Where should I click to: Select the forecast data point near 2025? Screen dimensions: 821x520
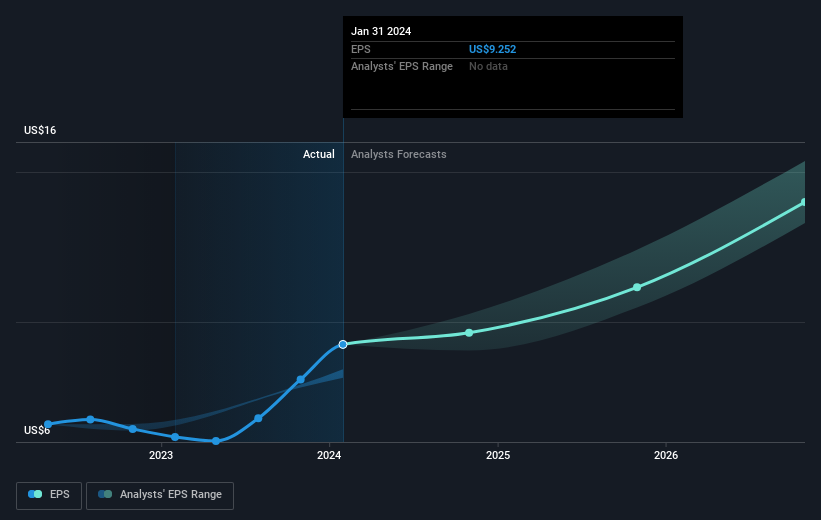[469, 333]
